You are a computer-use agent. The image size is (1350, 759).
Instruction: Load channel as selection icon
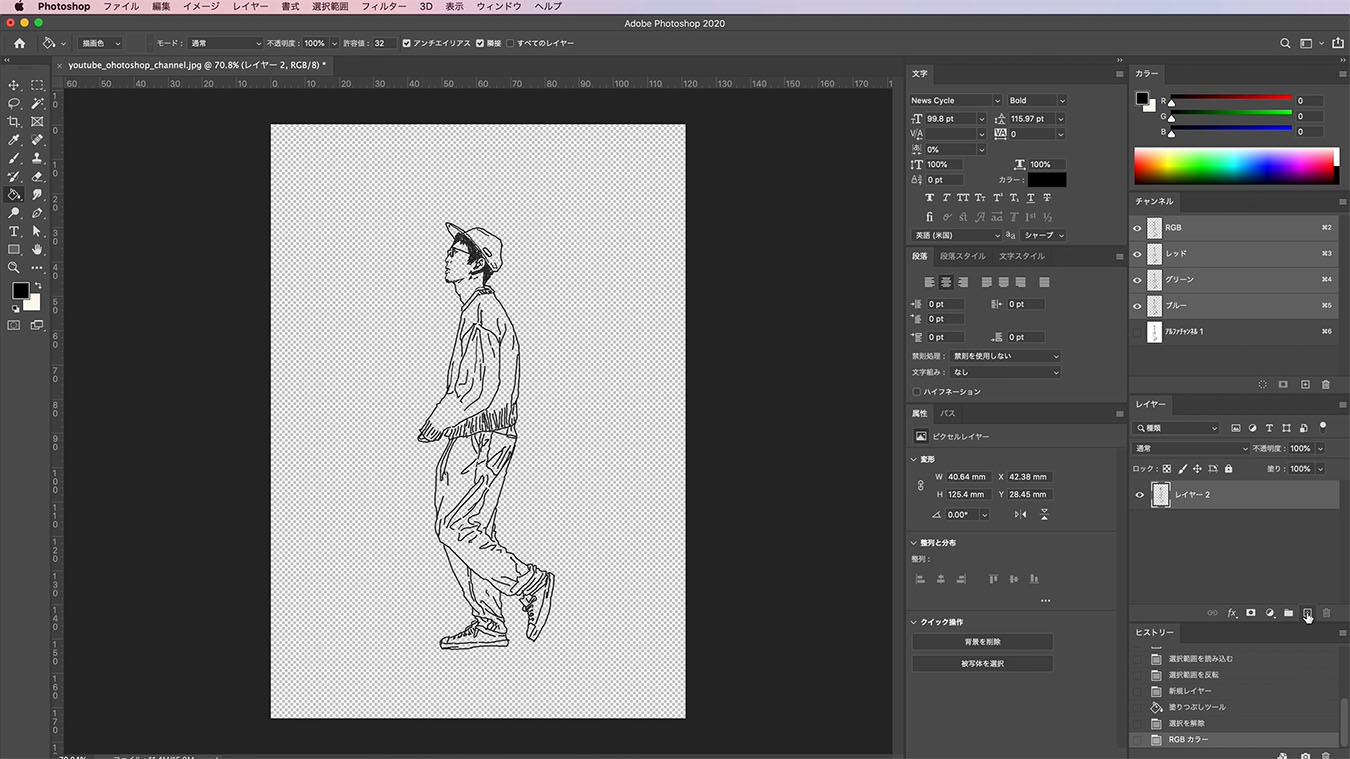(x=1262, y=384)
